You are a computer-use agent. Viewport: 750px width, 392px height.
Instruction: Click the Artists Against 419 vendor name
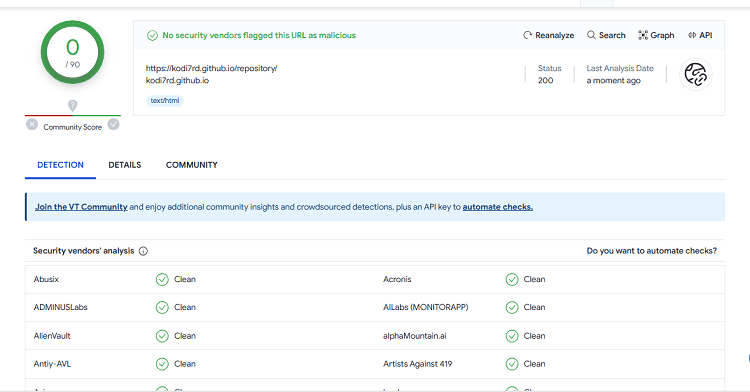[x=418, y=364]
